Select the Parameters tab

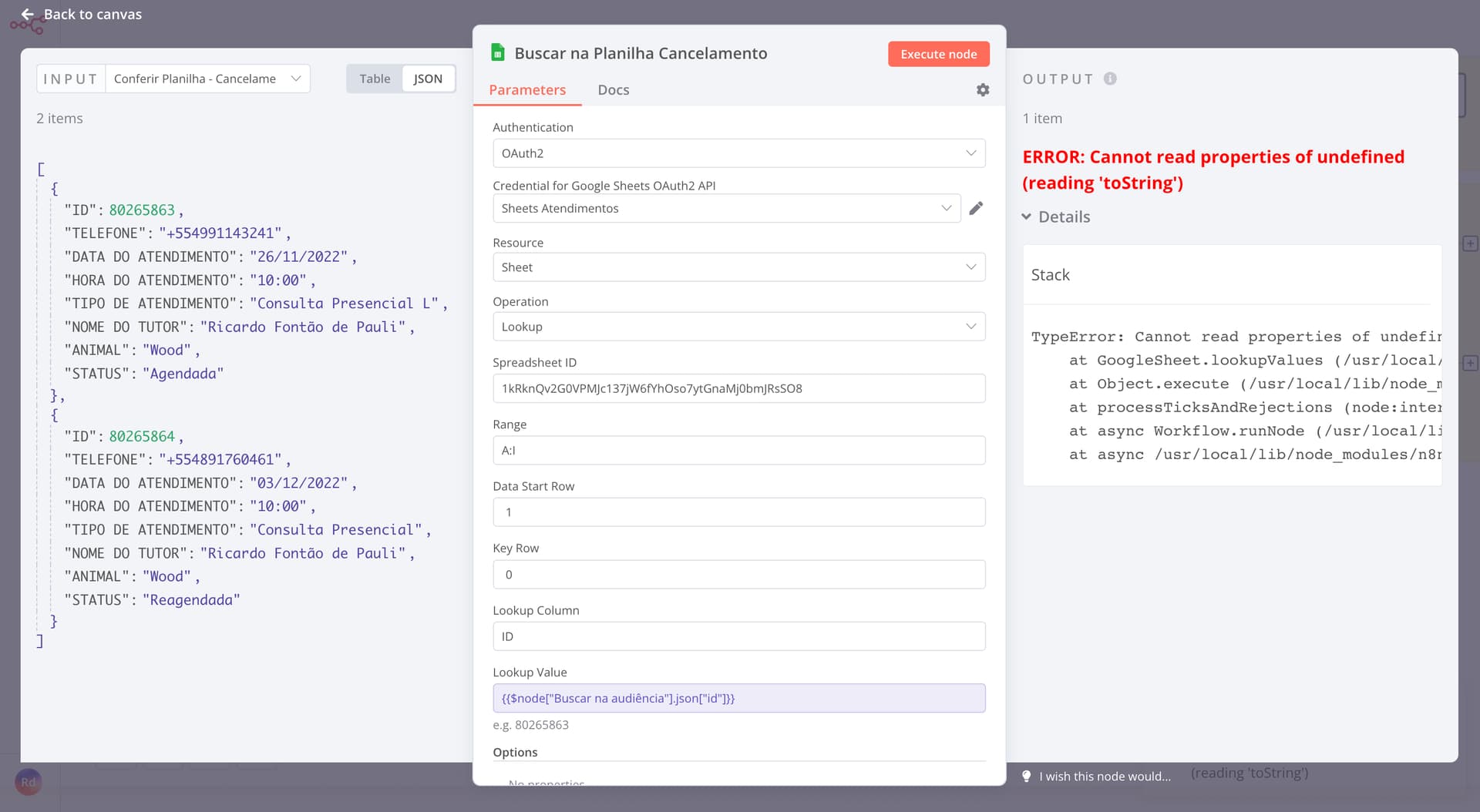tap(527, 90)
